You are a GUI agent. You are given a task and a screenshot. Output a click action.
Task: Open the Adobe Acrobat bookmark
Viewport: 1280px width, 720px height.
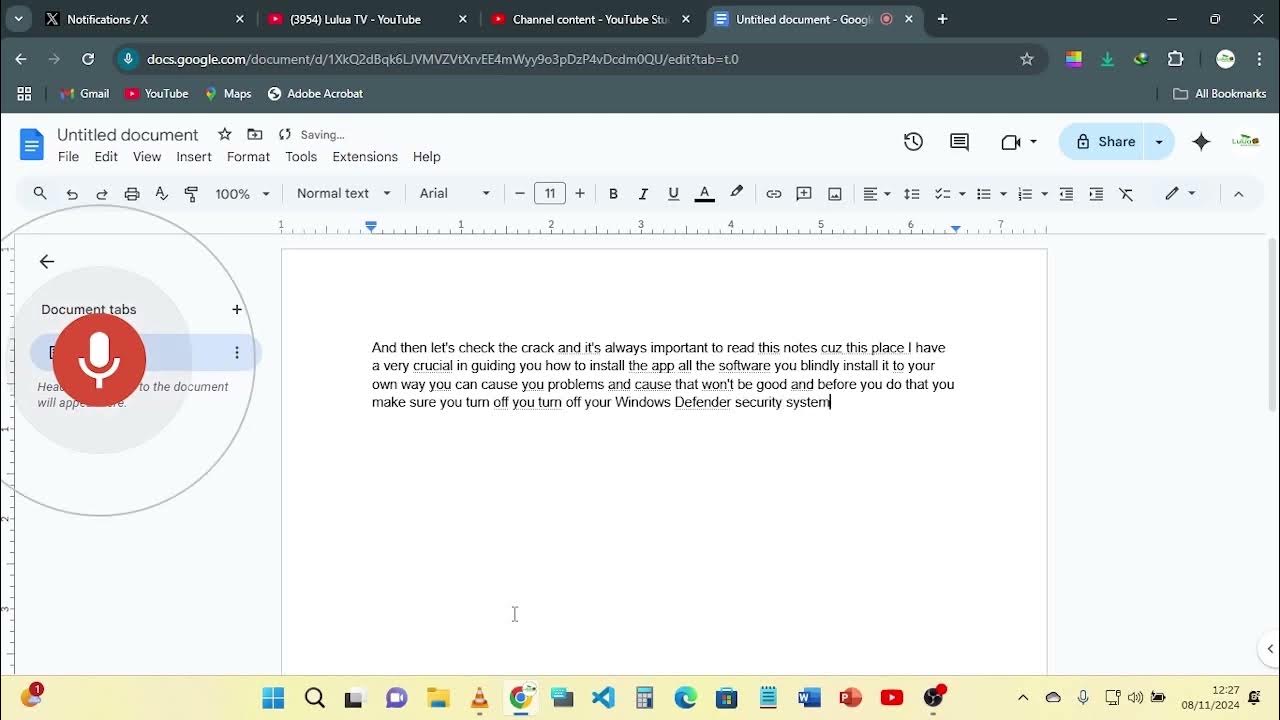[x=315, y=94]
